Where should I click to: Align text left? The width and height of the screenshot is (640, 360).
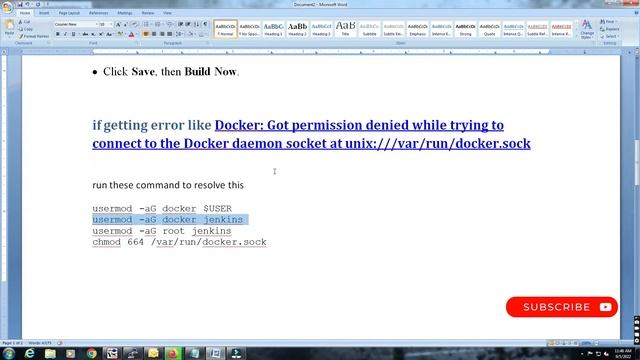coord(146,34)
